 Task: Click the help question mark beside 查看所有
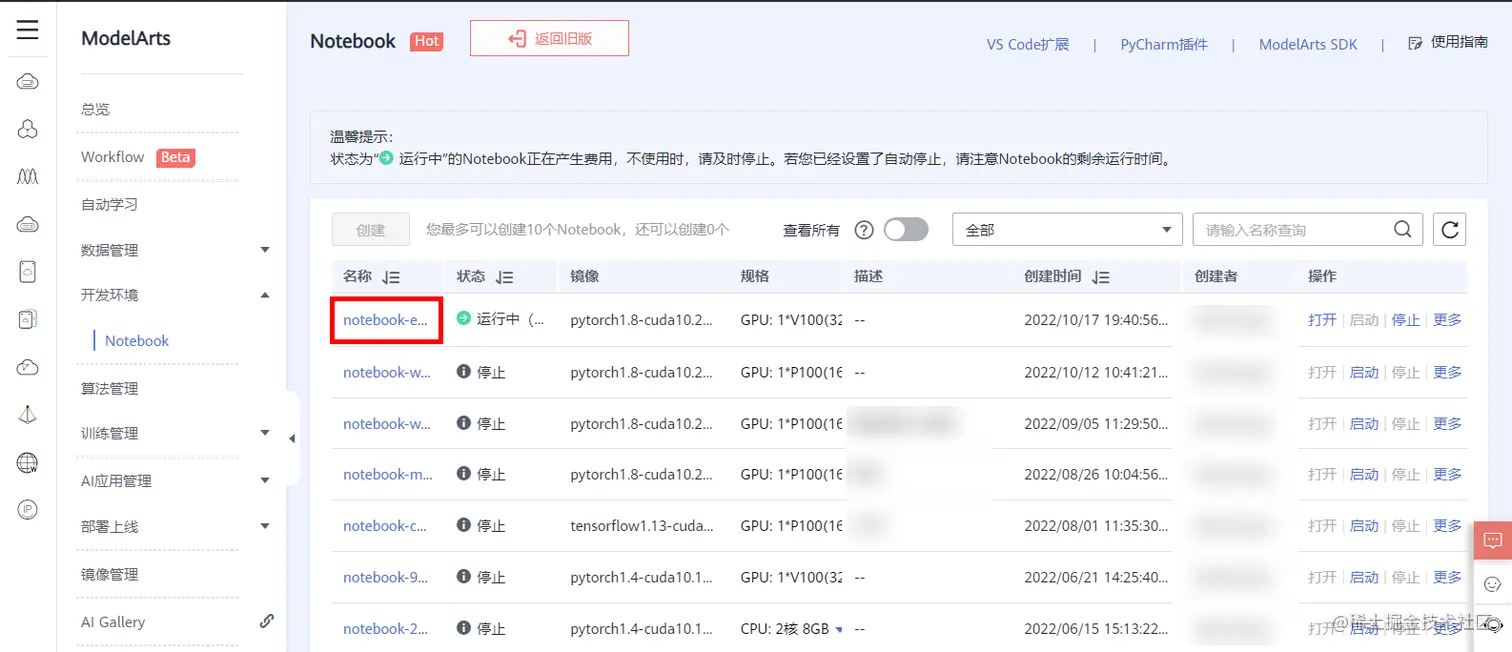[x=864, y=230]
